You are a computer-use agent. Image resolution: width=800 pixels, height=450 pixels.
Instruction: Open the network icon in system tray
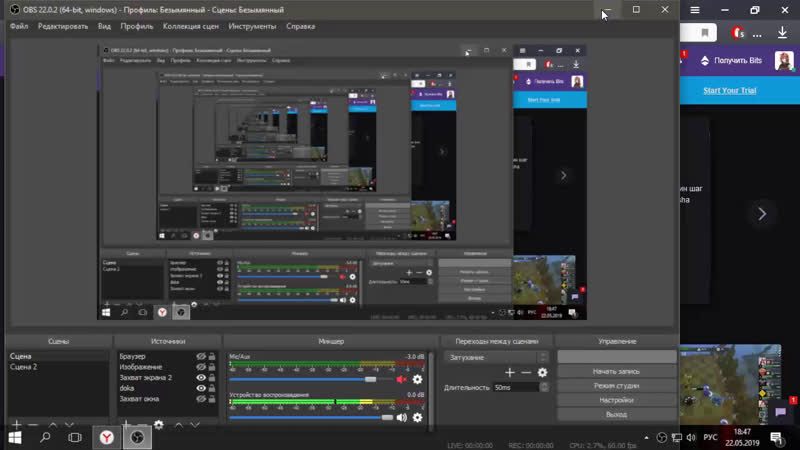point(677,437)
